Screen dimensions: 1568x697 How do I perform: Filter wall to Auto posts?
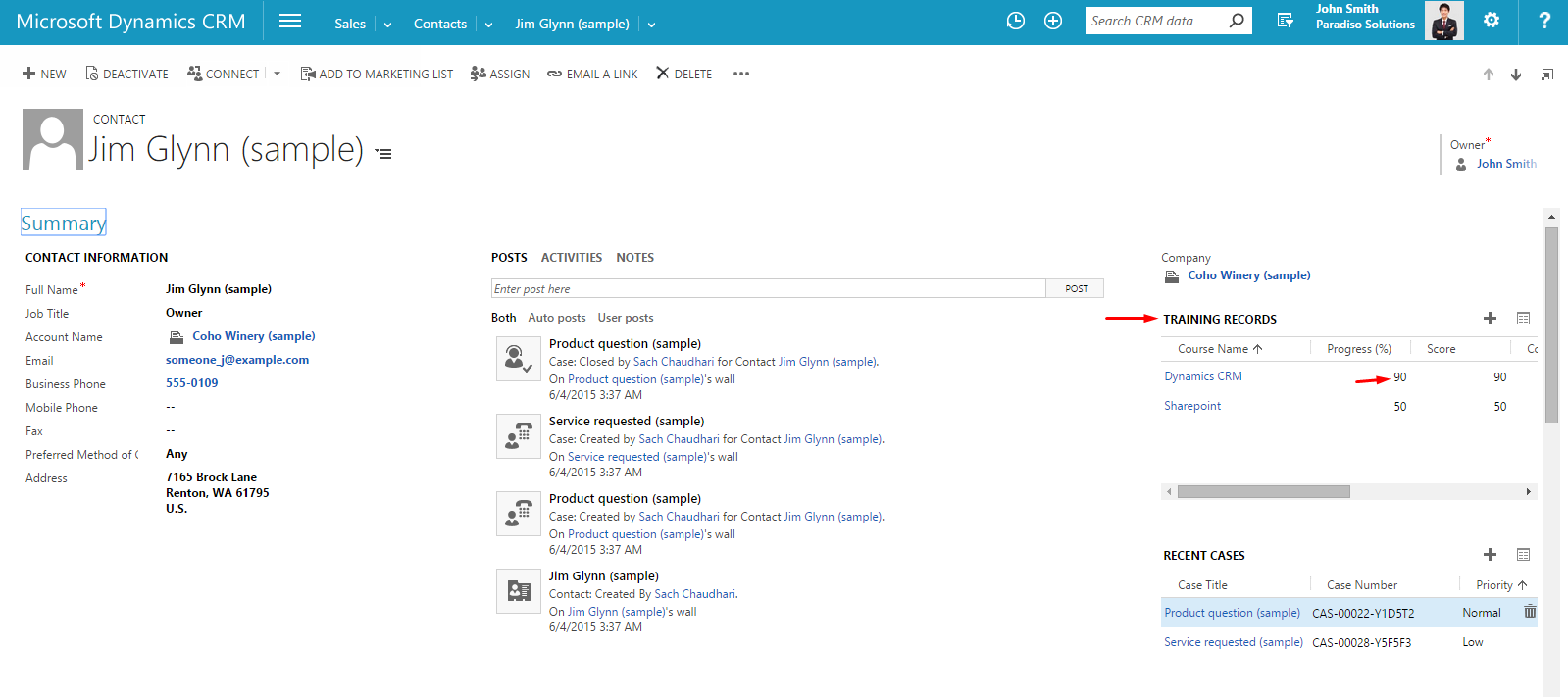(x=557, y=318)
